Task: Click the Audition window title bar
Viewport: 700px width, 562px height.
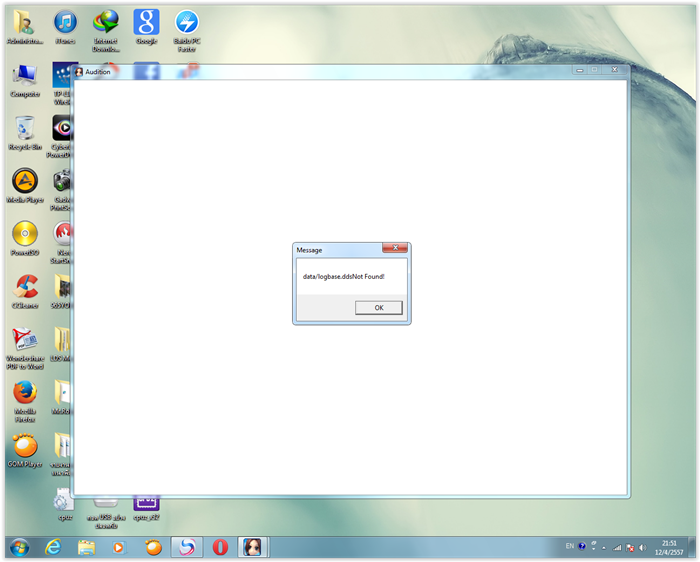Action: (x=321, y=72)
